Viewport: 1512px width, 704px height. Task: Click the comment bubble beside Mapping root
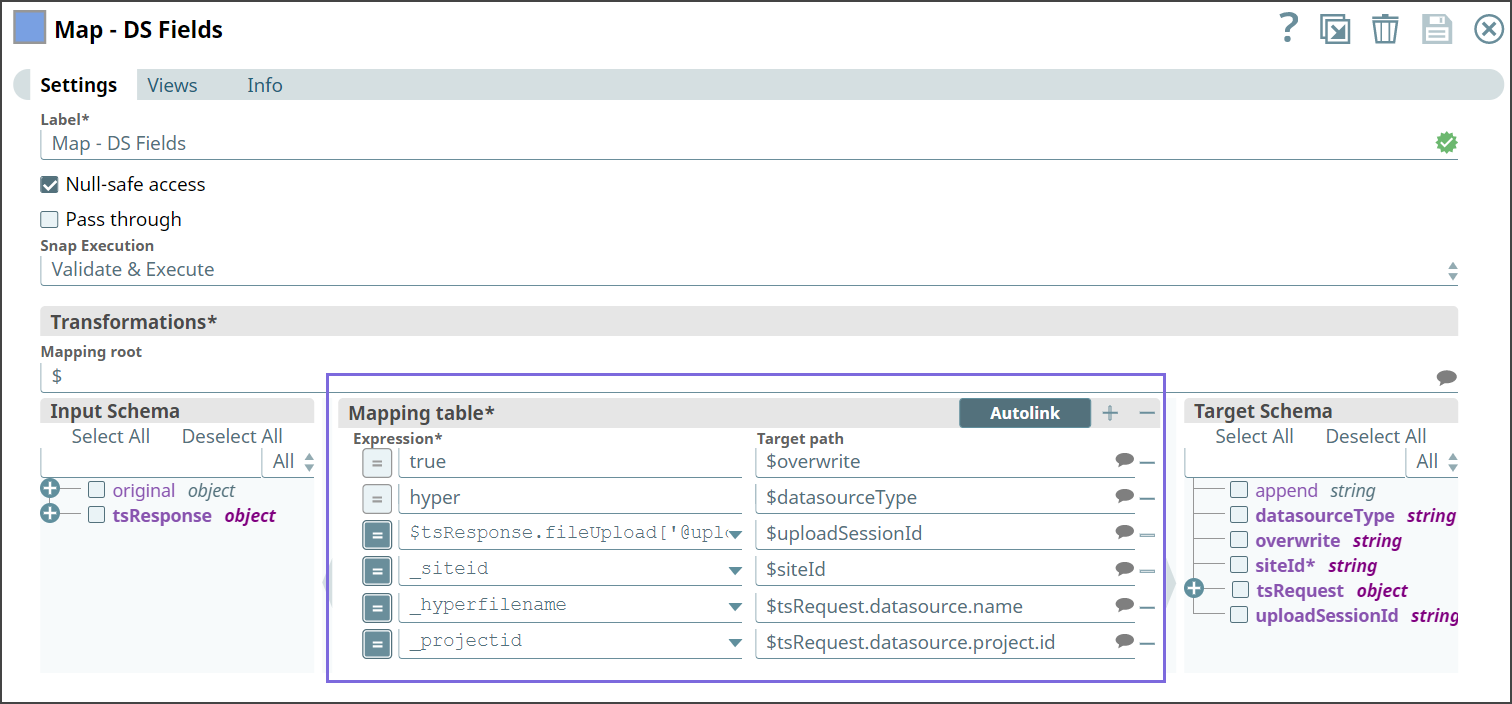(x=1446, y=377)
